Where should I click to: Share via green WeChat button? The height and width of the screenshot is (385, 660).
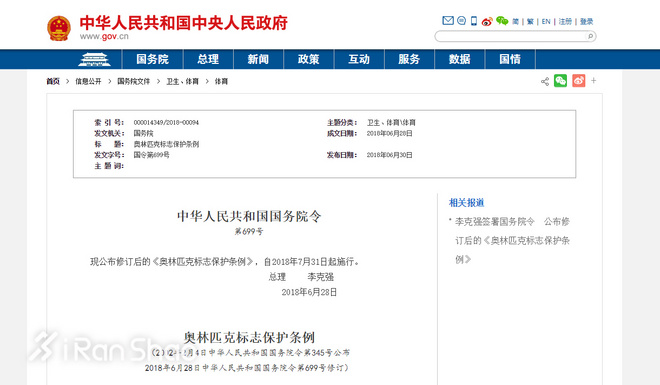(x=560, y=80)
